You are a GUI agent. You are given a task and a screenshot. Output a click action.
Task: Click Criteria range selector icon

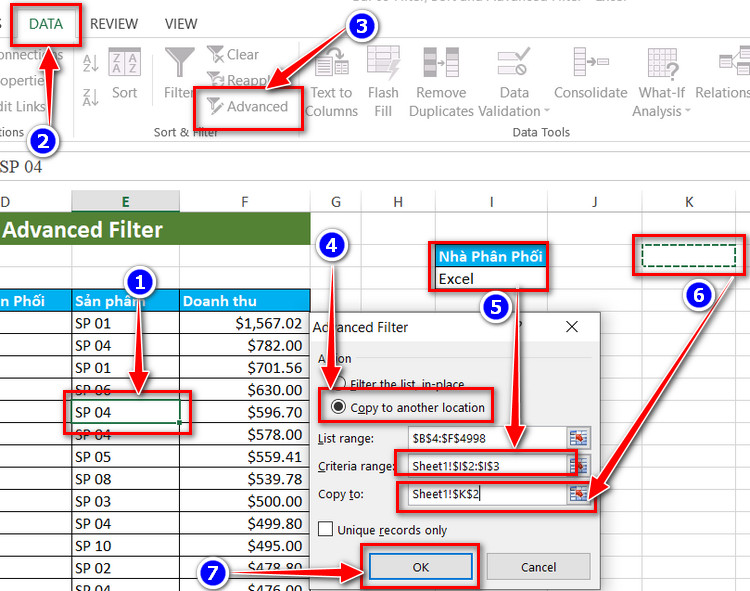(578, 466)
